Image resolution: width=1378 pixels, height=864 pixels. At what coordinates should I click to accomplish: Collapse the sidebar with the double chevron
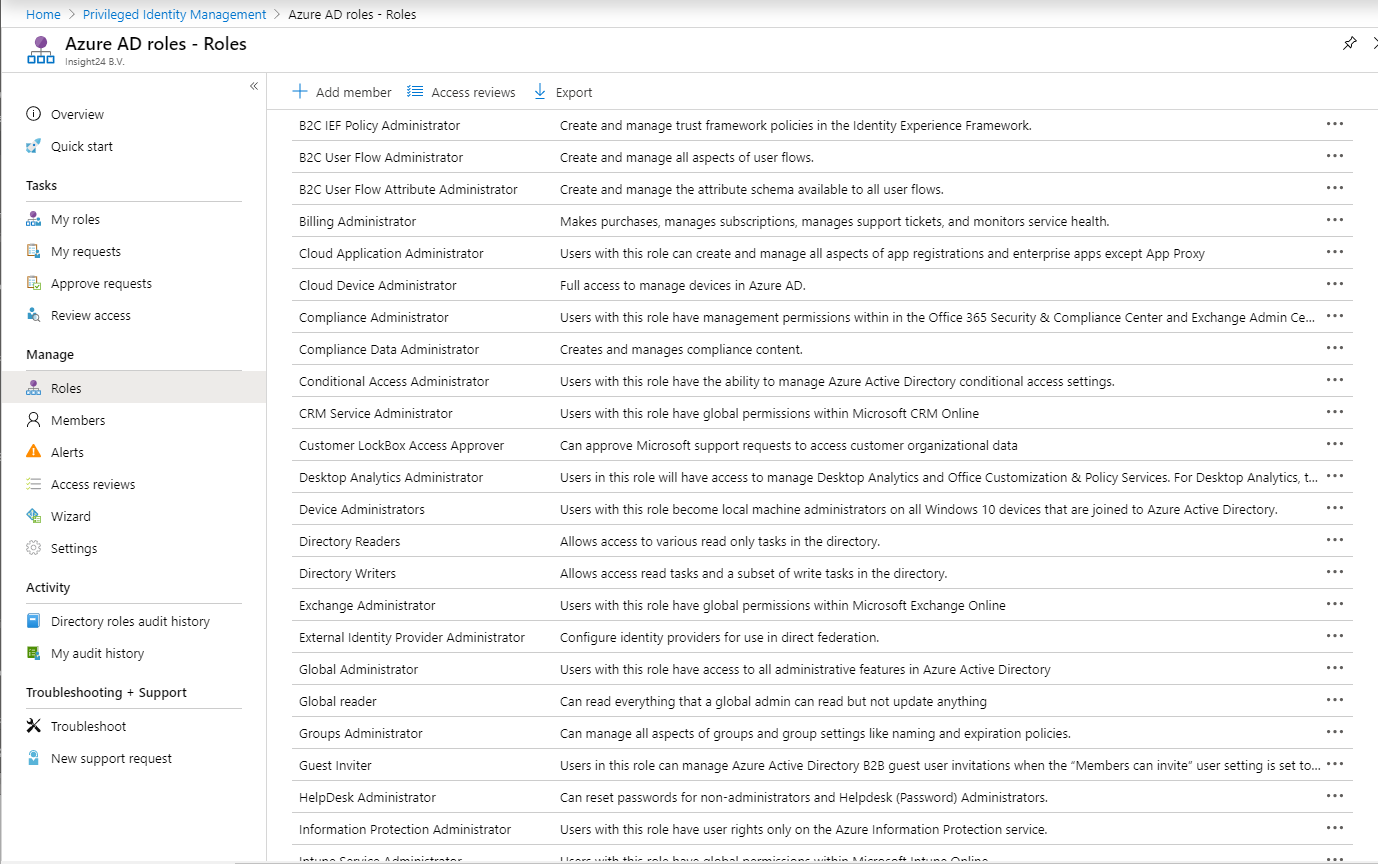(x=254, y=86)
